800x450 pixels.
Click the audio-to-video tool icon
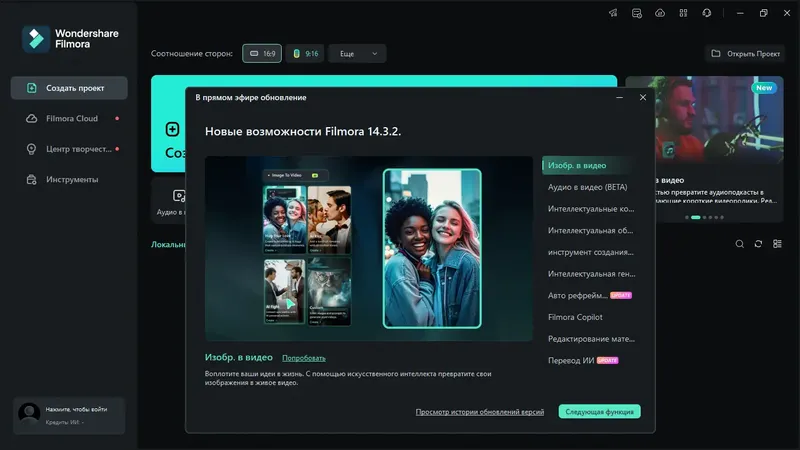click(x=179, y=195)
